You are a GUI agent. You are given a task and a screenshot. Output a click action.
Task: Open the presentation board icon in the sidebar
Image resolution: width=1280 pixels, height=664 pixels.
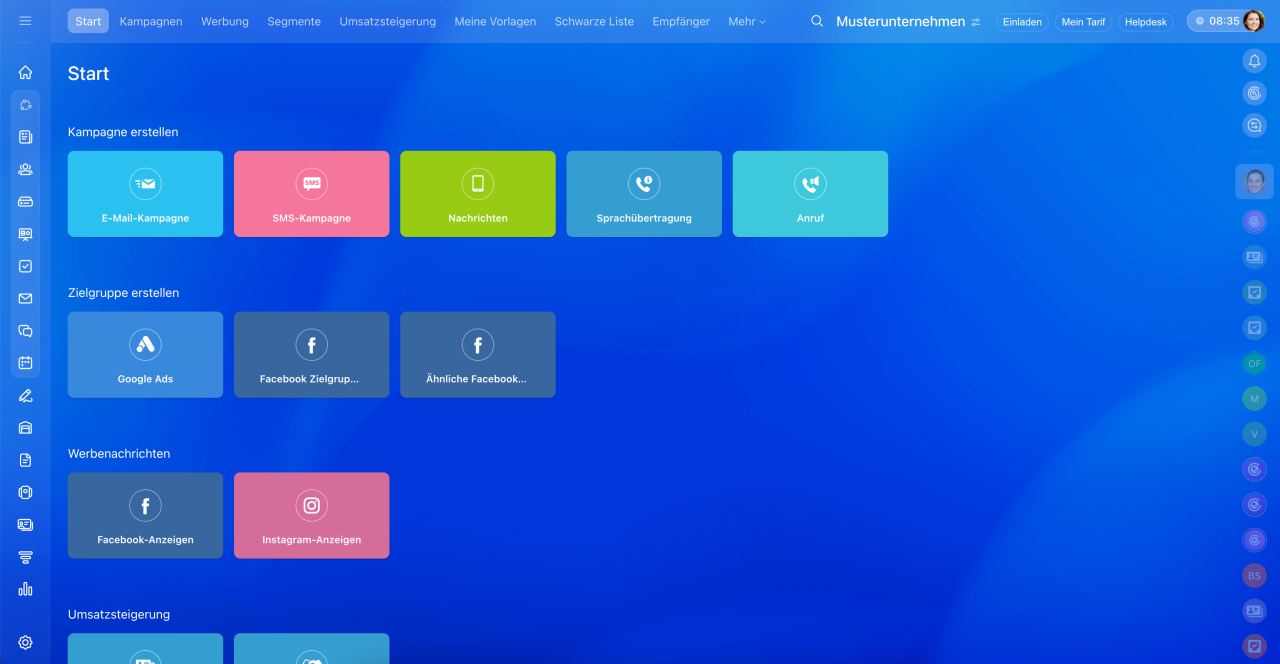coord(25,234)
